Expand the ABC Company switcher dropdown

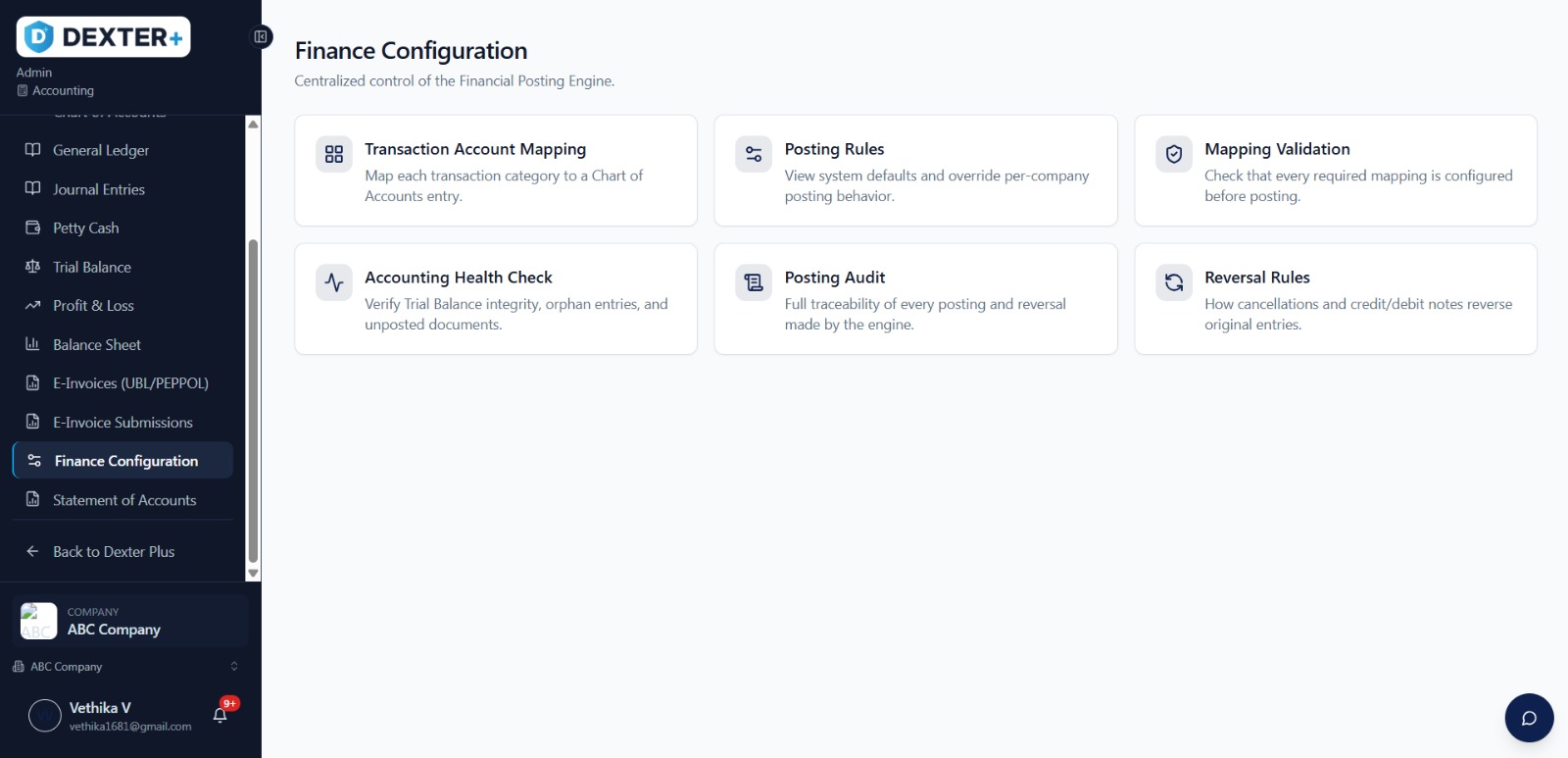(x=124, y=667)
